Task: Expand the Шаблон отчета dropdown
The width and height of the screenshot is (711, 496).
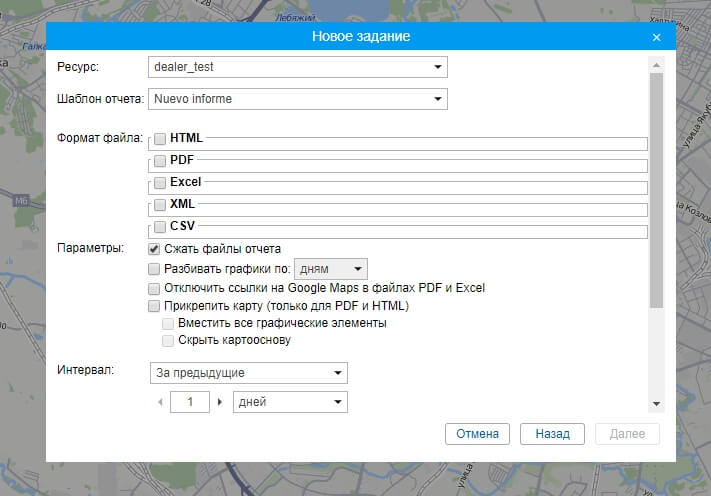Action: pyautogui.click(x=297, y=99)
